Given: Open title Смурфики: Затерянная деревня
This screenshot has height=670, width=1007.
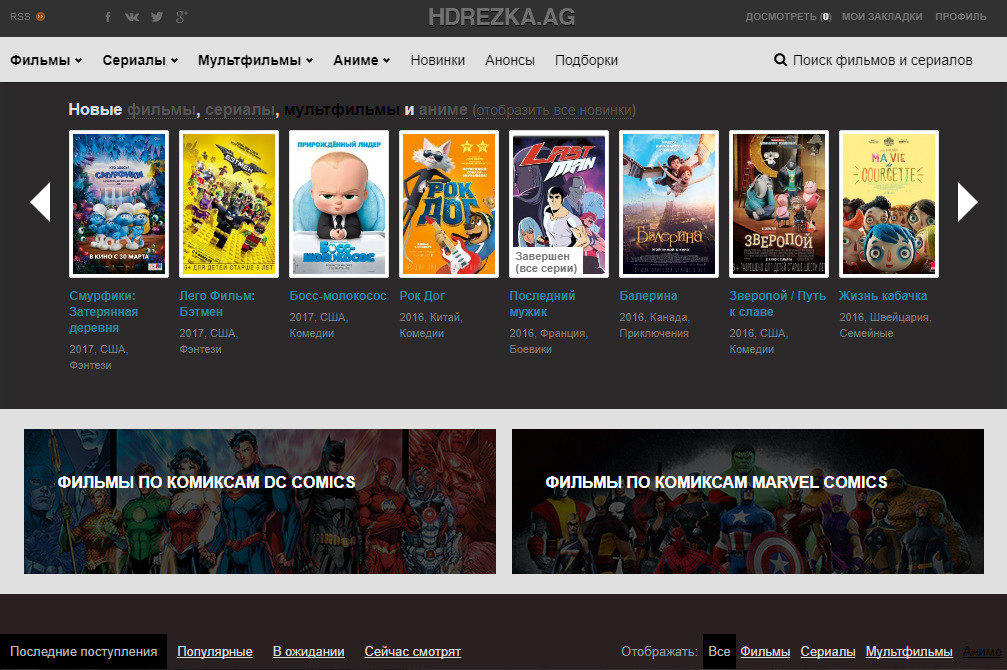Looking at the screenshot, I should 103,312.
